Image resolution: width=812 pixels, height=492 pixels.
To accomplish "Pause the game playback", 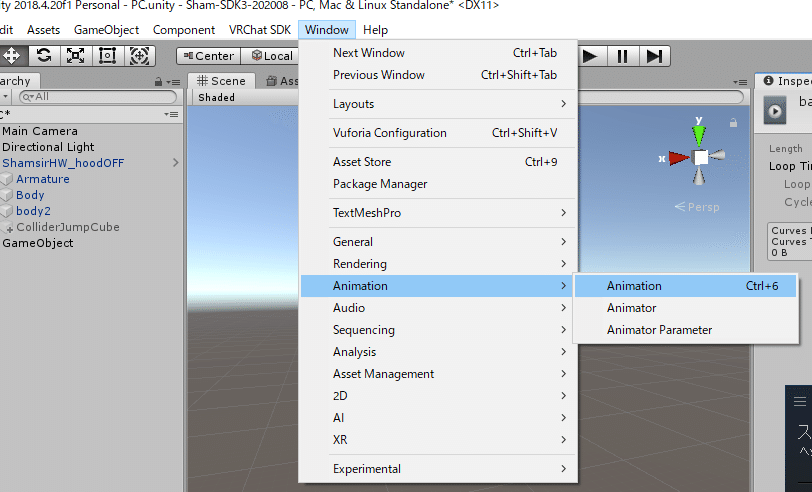I will [x=622, y=56].
